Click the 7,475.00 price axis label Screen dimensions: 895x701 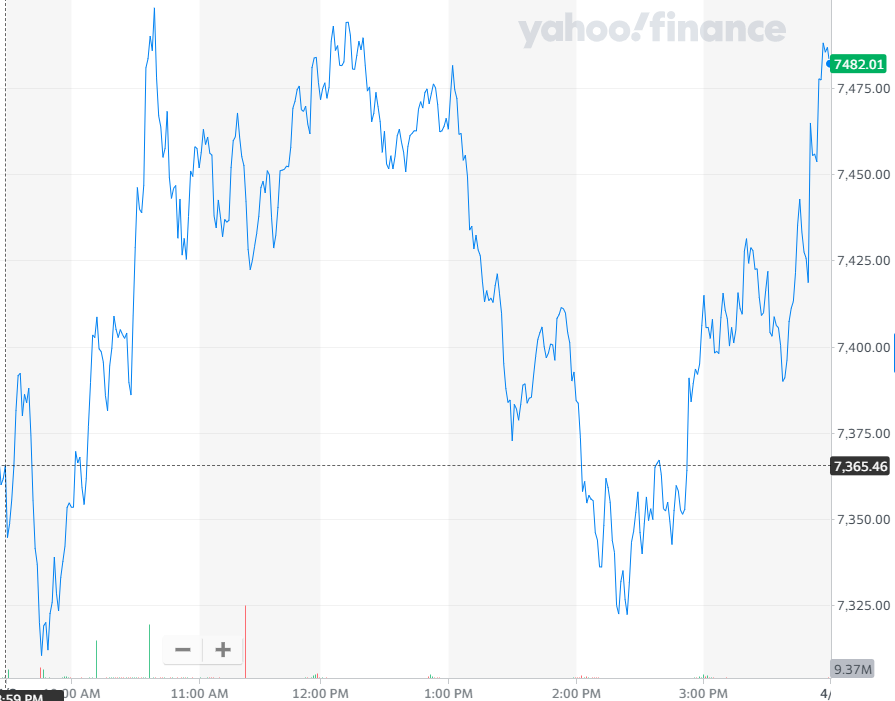point(862,89)
